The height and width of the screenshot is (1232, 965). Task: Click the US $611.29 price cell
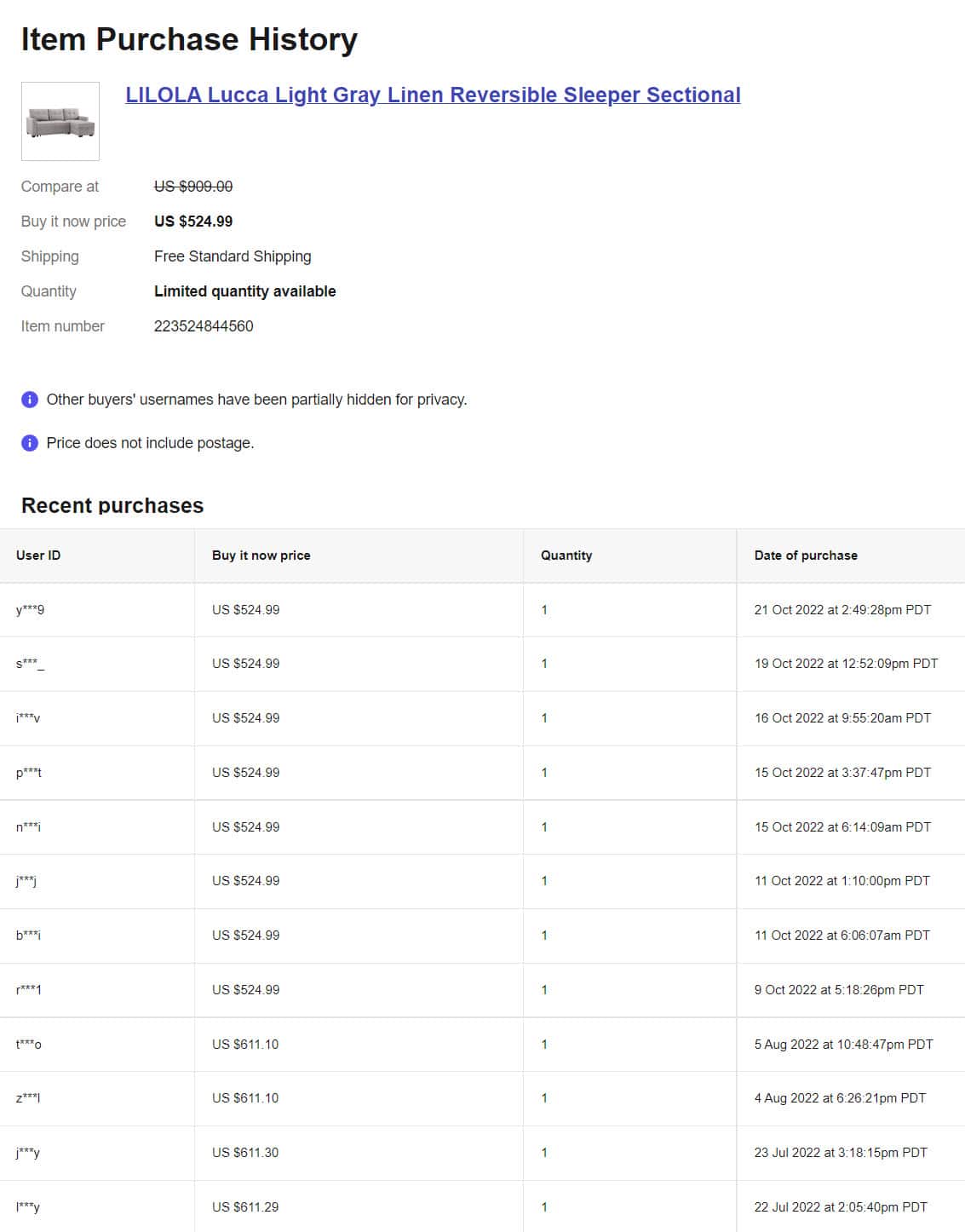(x=245, y=1207)
